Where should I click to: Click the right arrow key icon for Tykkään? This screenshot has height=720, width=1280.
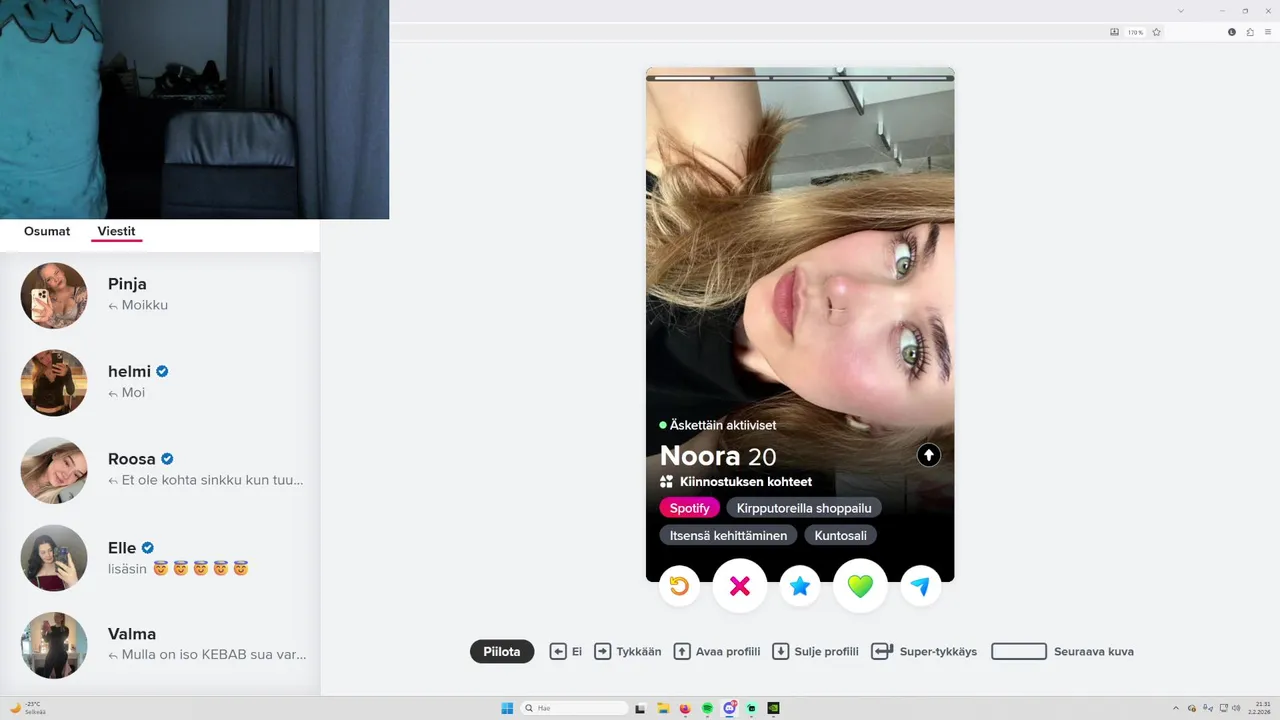coord(602,651)
